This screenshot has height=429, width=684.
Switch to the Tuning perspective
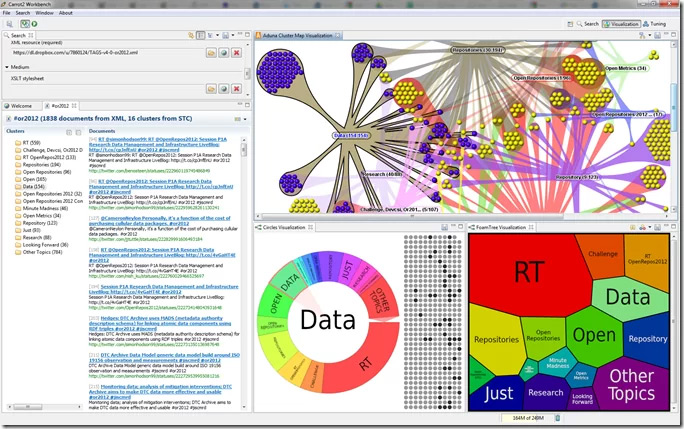click(x=654, y=24)
